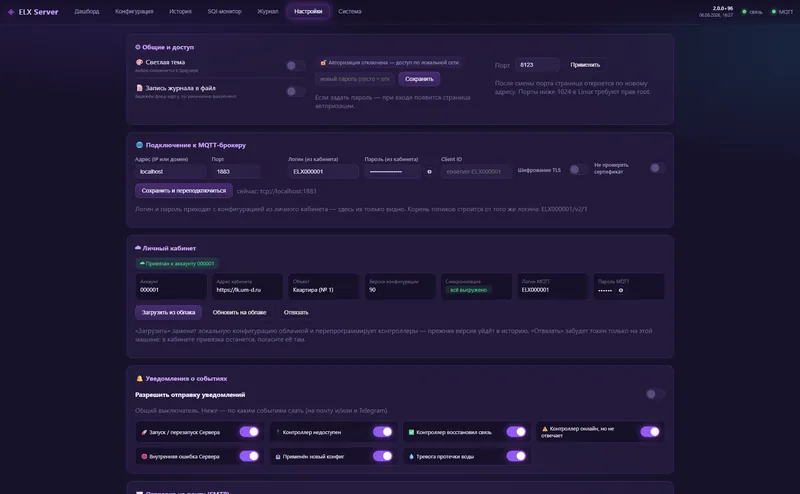
Task: Click the ELX Server logo icon
Action: (11, 12)
